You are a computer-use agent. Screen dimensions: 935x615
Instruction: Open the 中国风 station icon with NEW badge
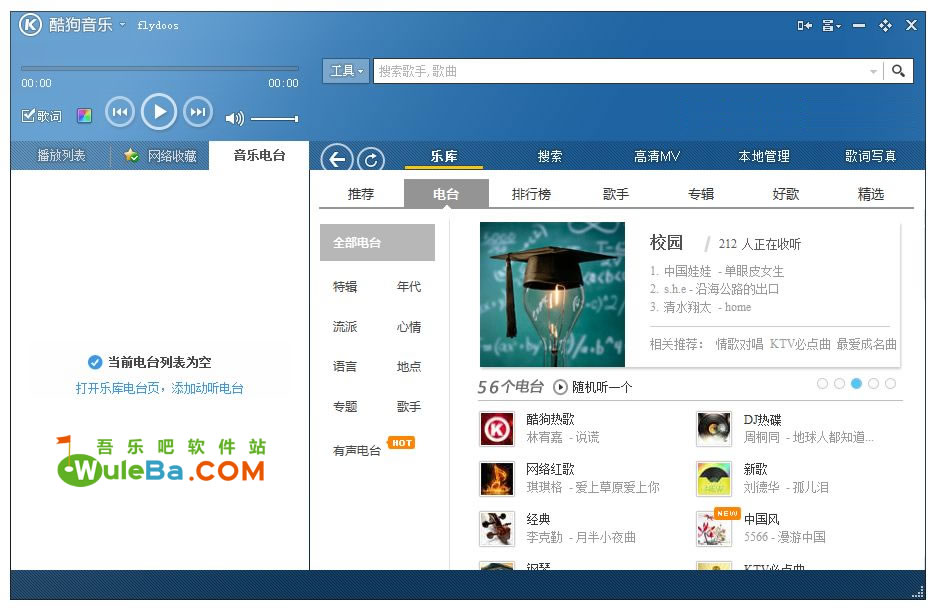pyautogui.click(x=715, y=527)
